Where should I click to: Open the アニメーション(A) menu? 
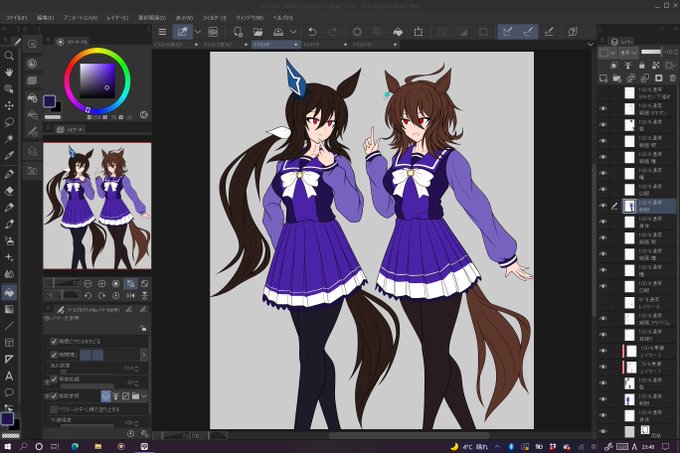pos(80,18)
